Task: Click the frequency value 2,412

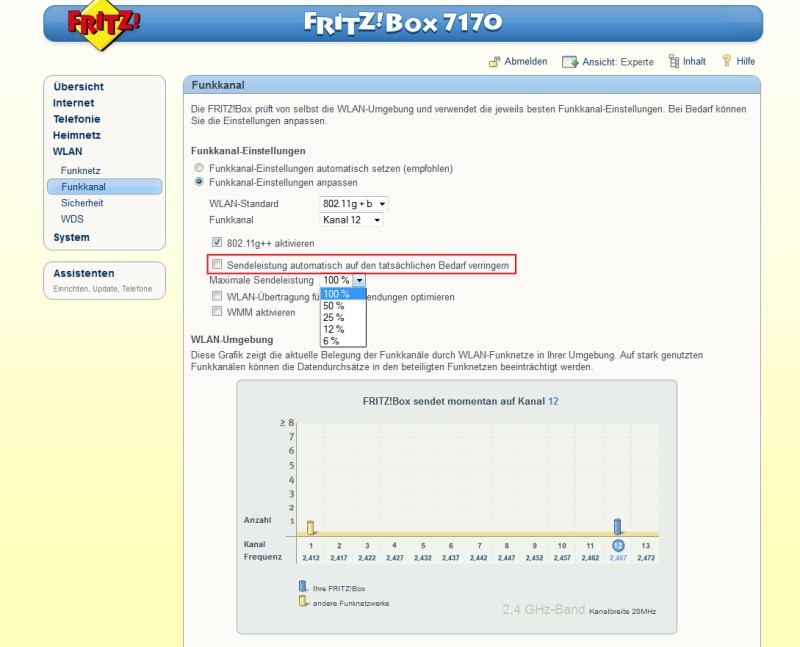Action: (x=311, y=558)
